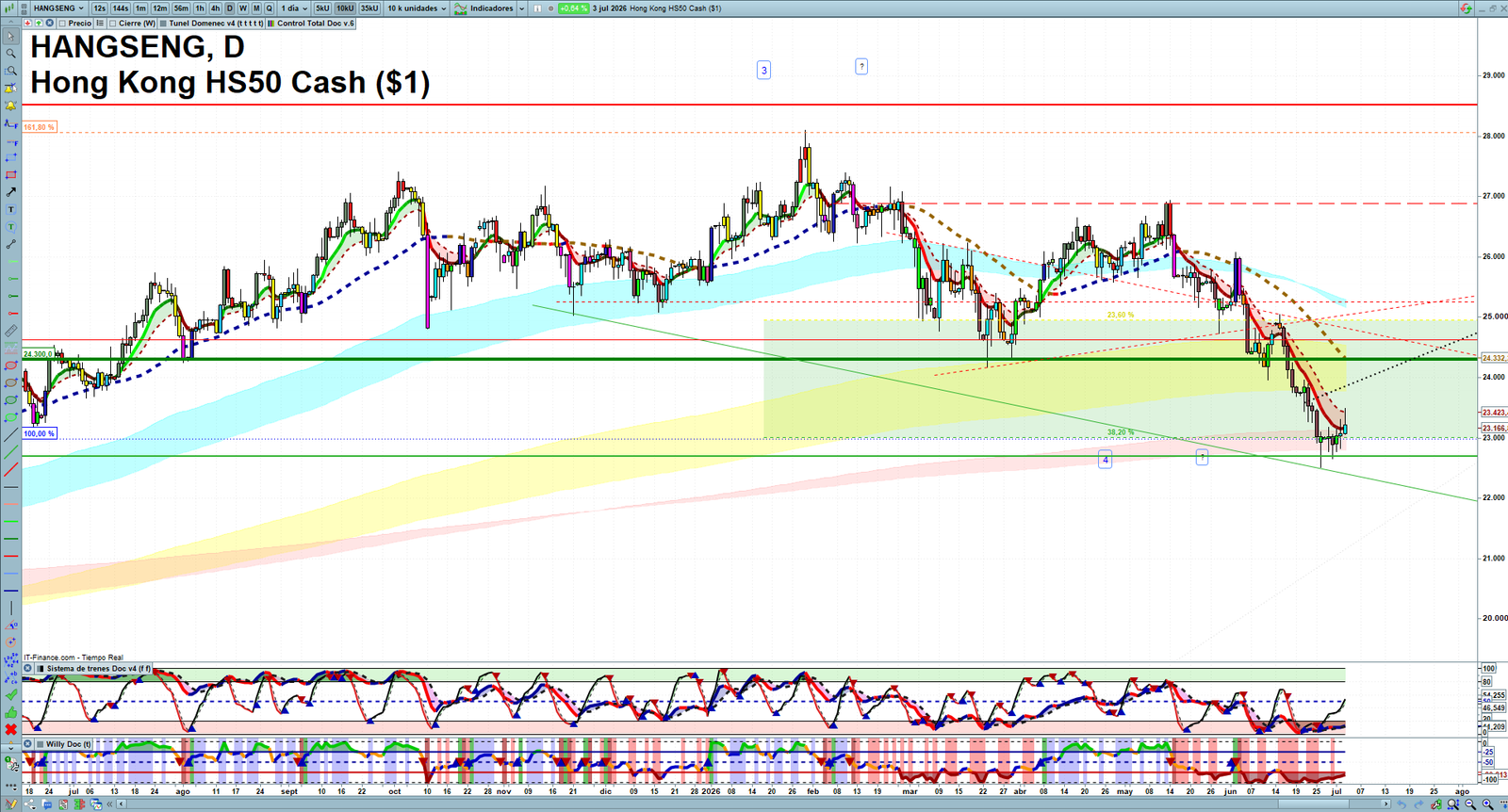The height and width of the screenshot is (812, 1508).
Task: Open the HANGSENG instrument dropdown
Action: (x=58, y=8)
